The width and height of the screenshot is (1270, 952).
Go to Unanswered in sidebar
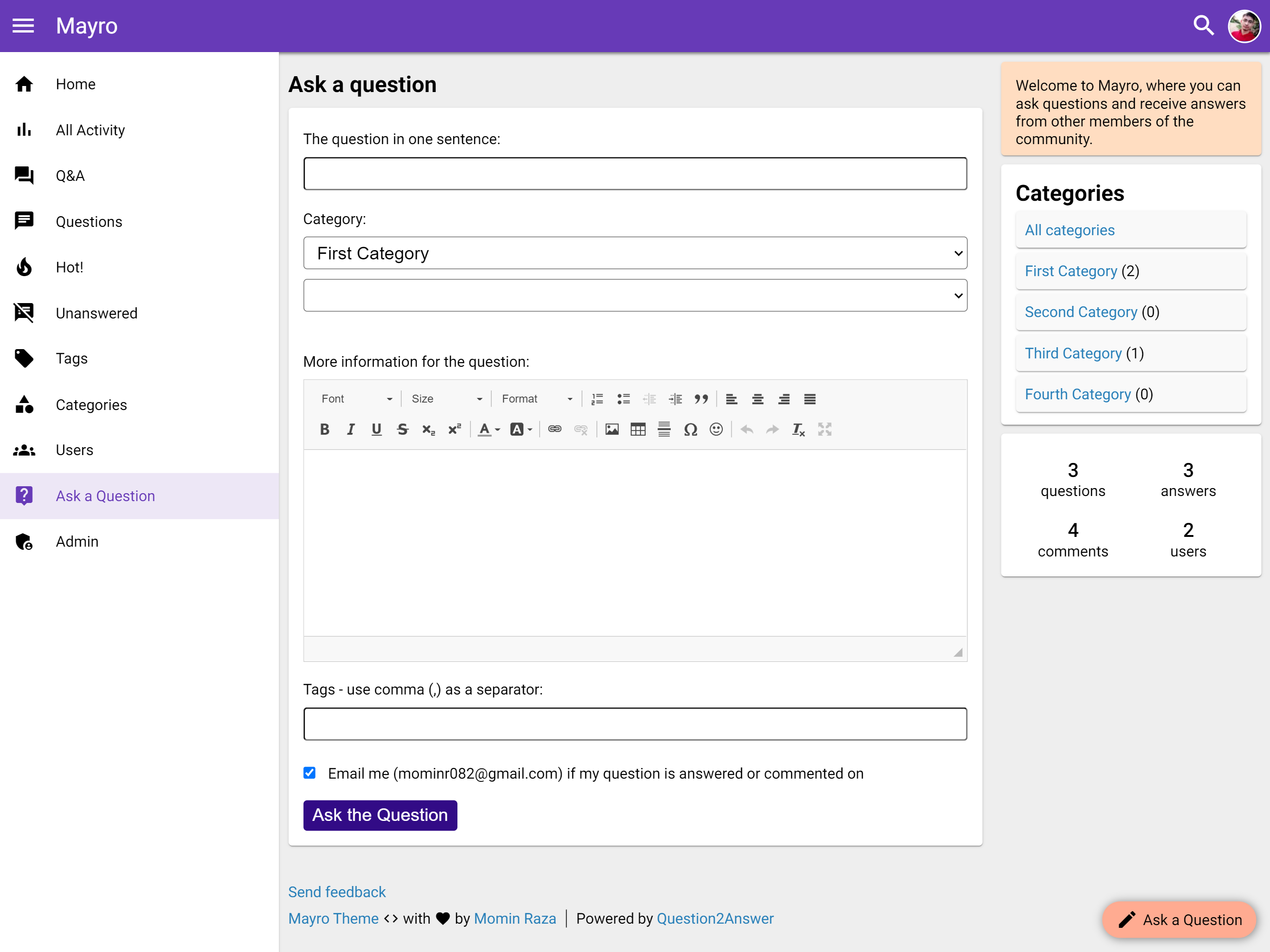pos(96,313)
